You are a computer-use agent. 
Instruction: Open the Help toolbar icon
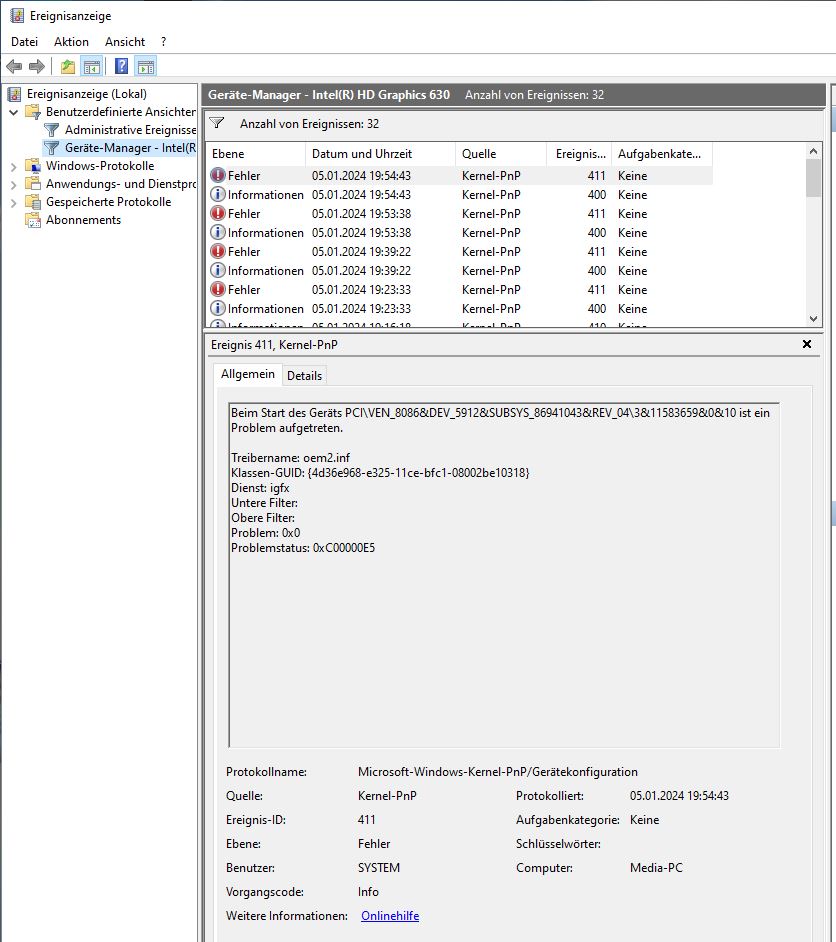[121, 66]
